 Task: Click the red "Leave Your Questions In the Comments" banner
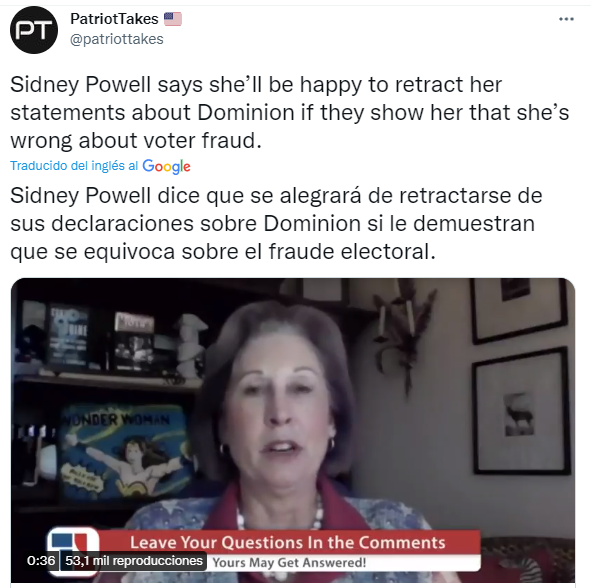tap(288, 542)
